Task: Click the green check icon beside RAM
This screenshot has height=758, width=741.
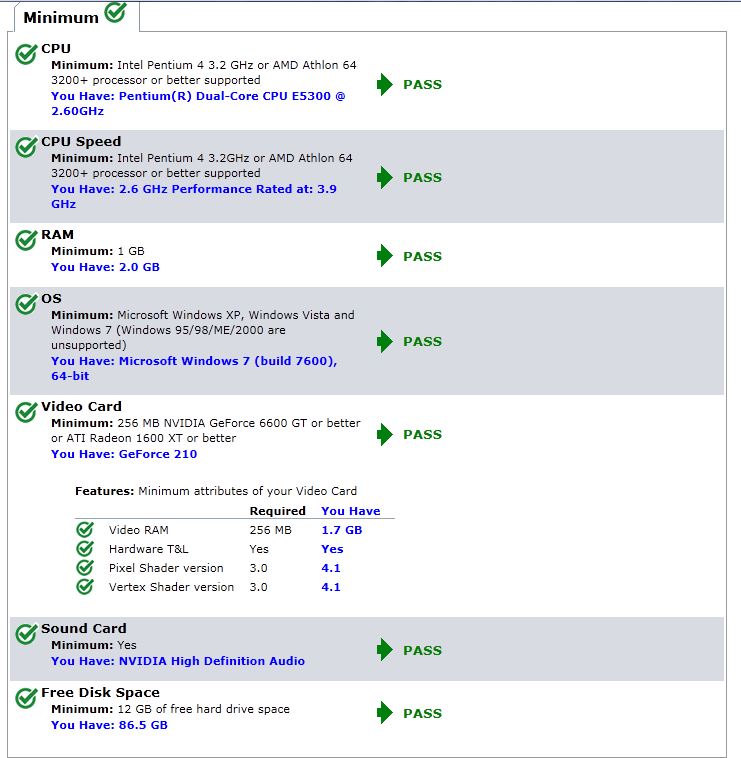Action: coord(27,240)
